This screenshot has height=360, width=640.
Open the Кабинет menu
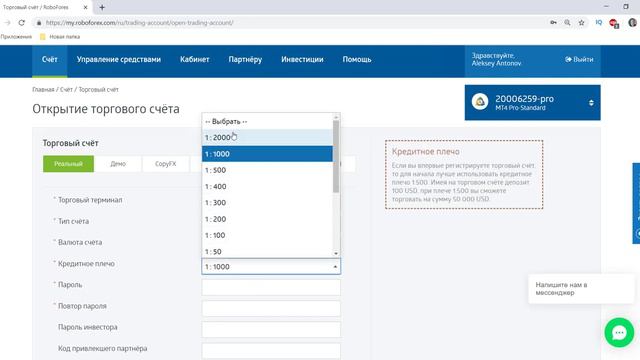(x=195, y=60)
